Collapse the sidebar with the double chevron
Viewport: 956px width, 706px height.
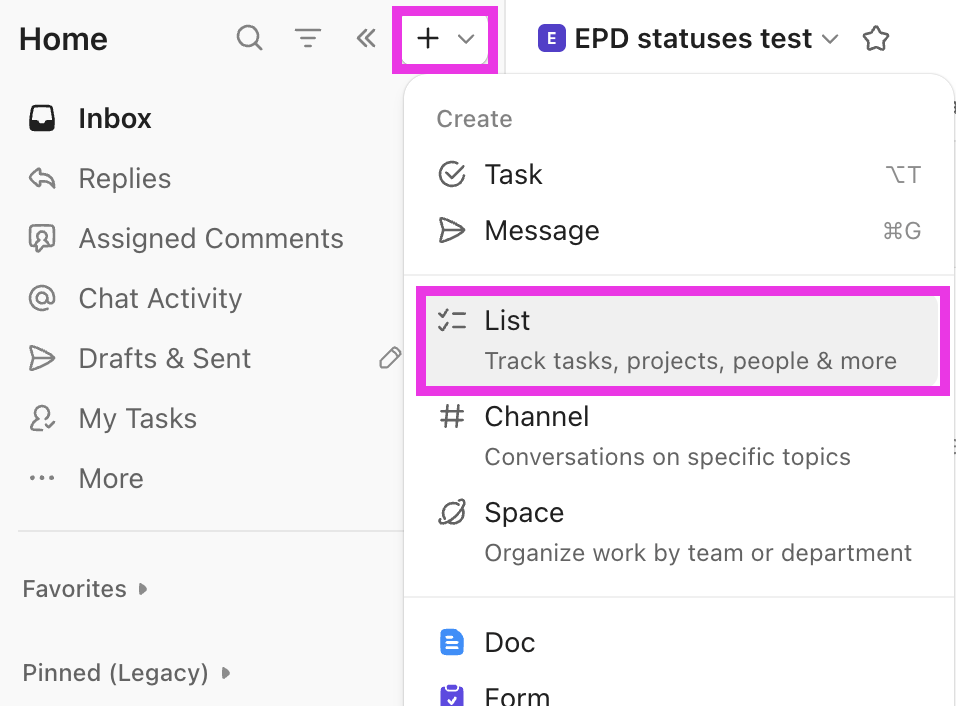[365, 38]
